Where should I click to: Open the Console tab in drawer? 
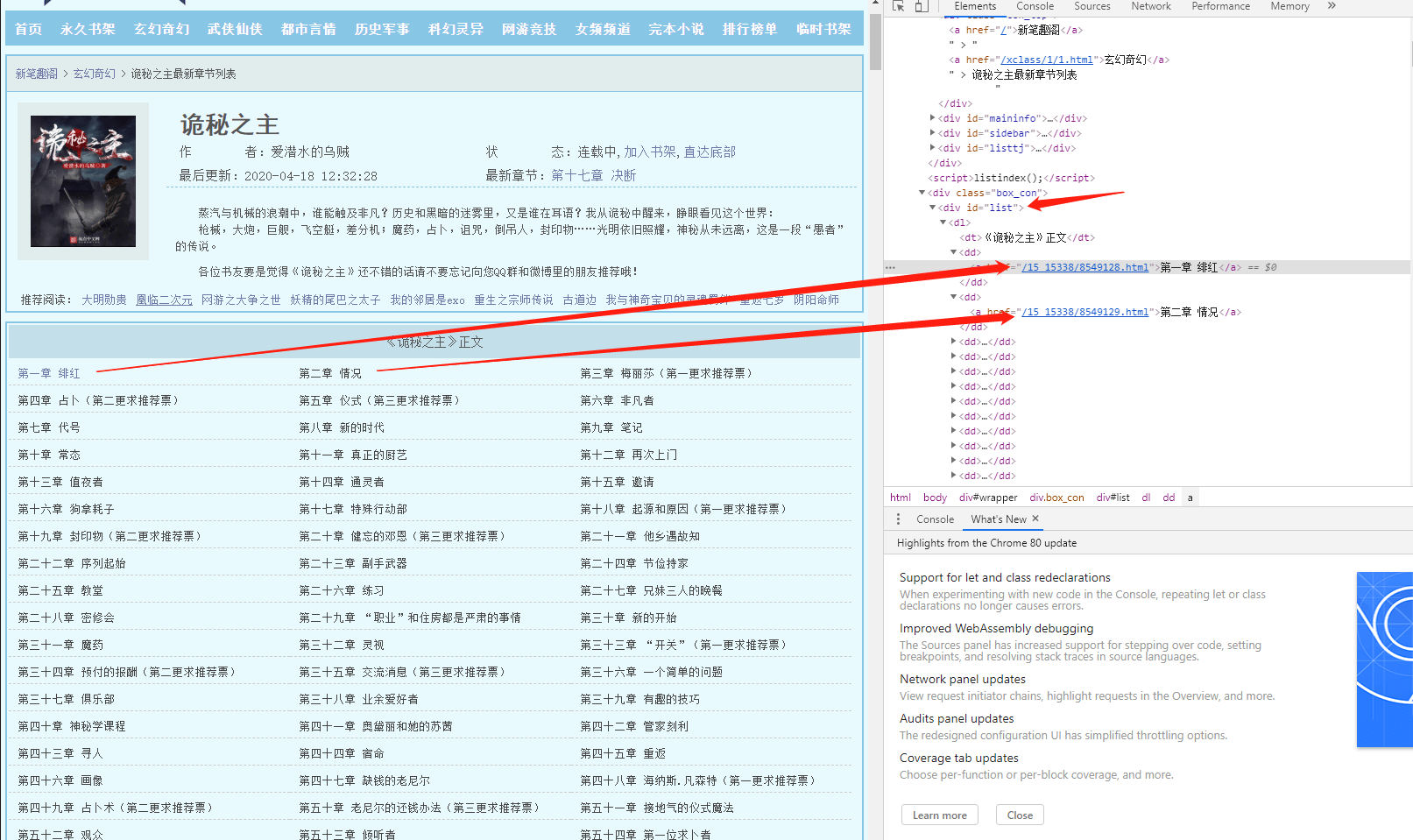[935, 519]
